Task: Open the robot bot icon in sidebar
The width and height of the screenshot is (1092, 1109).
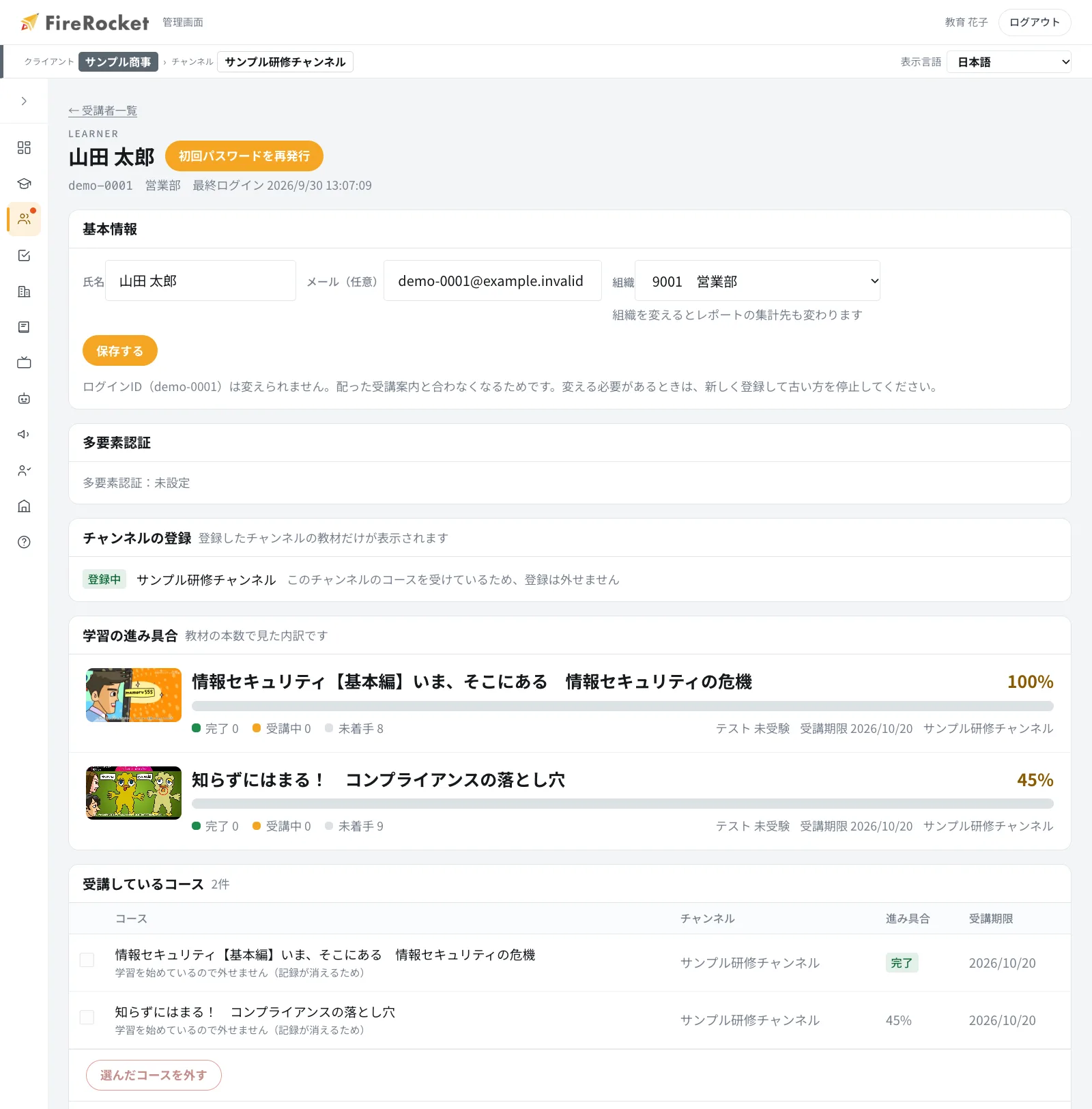Action: (x=24, y=399)
